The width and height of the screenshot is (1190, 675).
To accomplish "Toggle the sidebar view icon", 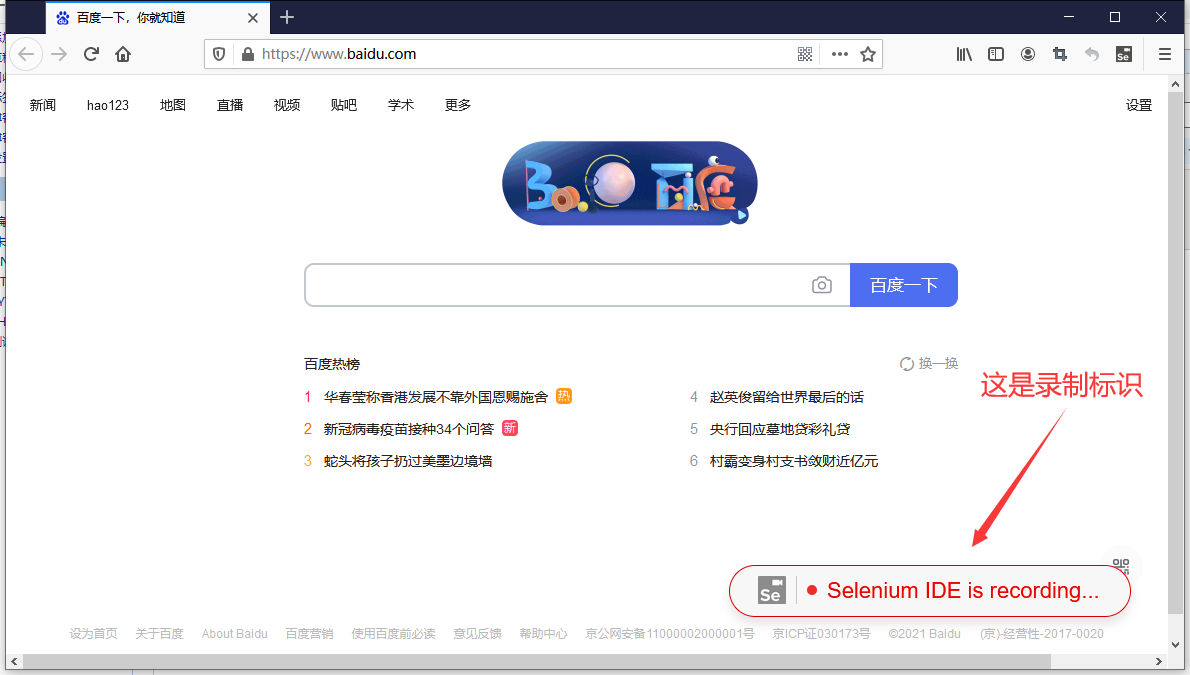I will 996,54.
